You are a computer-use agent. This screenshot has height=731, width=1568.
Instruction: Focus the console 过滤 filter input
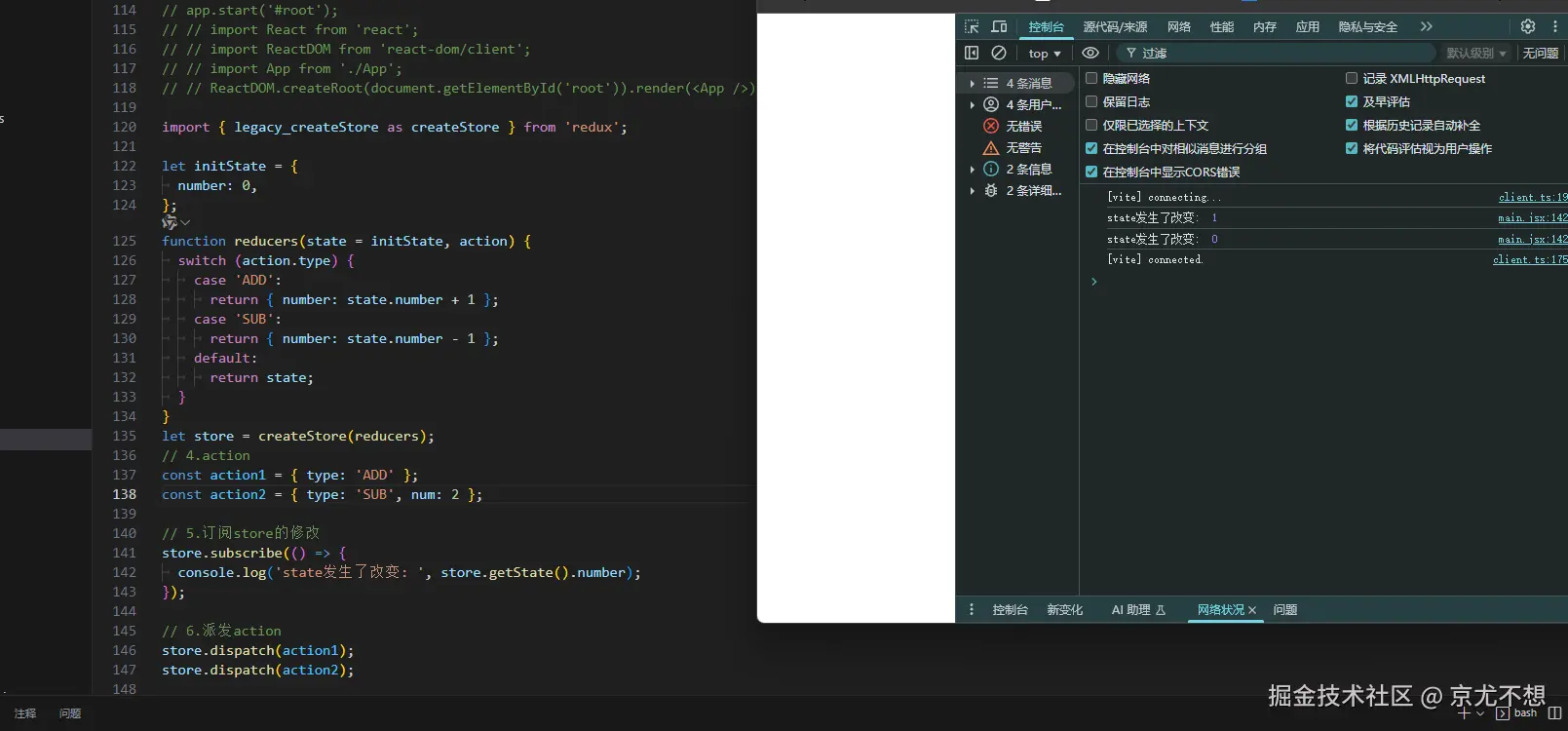(x=1277, y=54)
